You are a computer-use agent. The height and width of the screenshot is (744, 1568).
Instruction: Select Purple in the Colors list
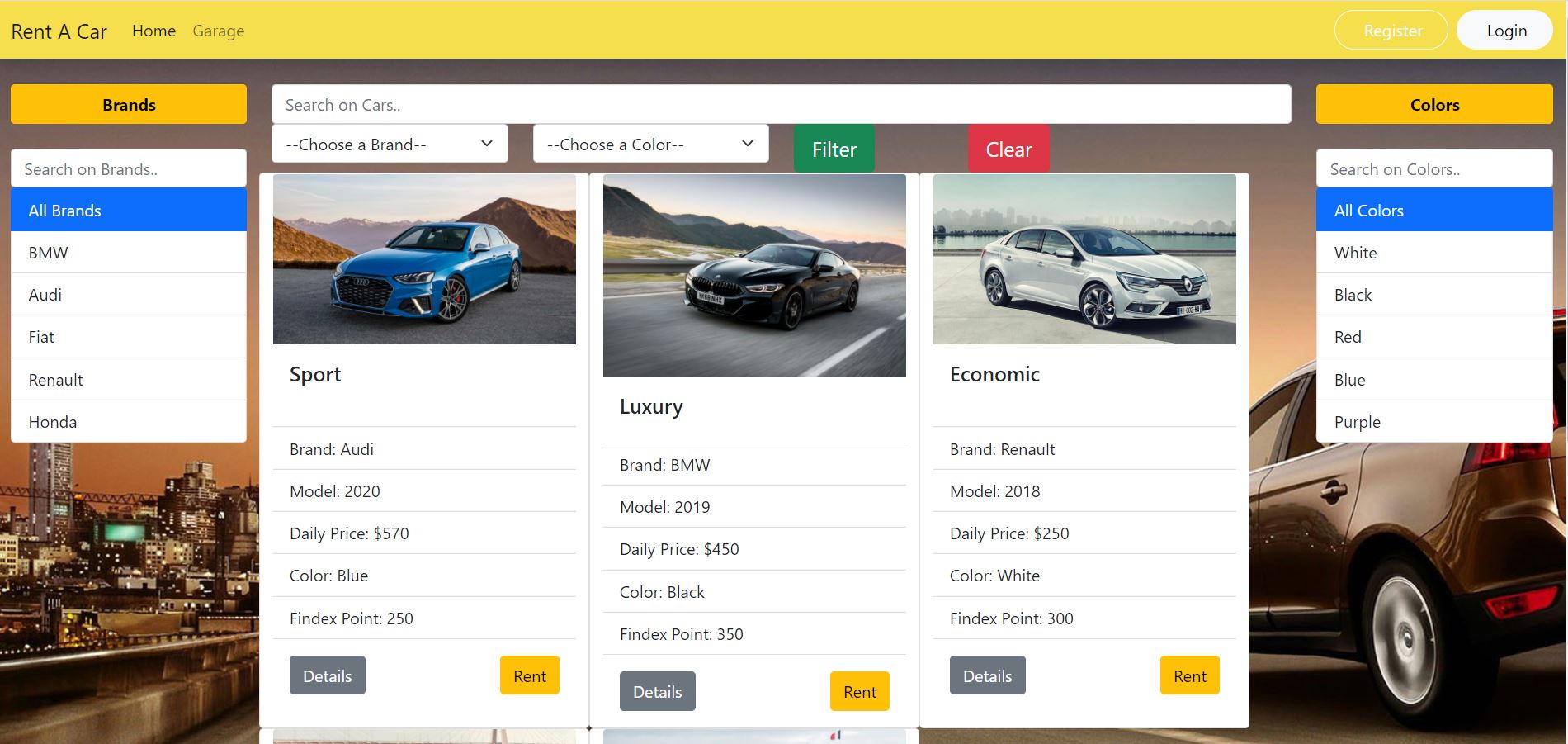[x=1433, y=421]
